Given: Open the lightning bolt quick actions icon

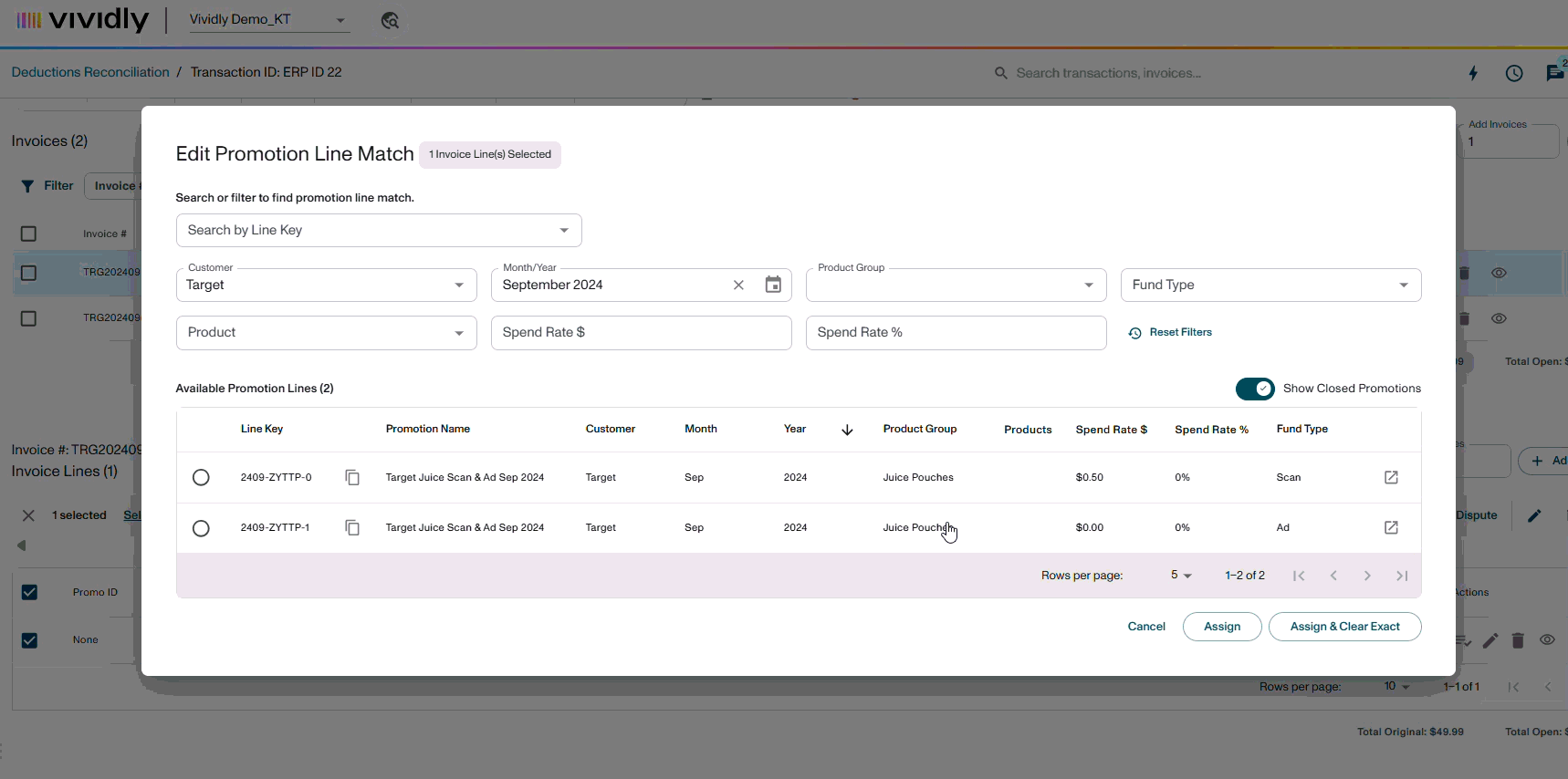Looking at the screenshot, I should [x=1473, y=73].
